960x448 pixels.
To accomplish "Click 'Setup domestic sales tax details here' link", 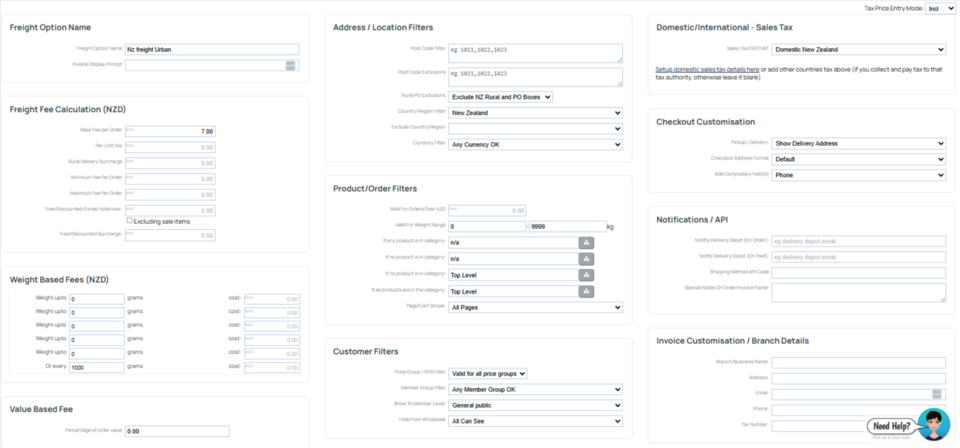I will tap(707, 69).
